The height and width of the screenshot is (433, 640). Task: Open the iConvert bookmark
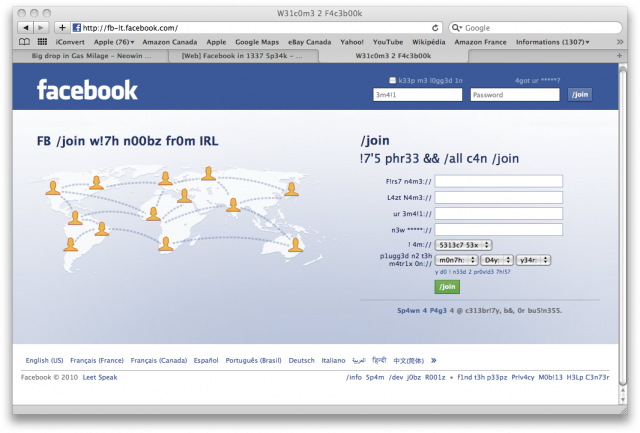[x=70, y=42]
